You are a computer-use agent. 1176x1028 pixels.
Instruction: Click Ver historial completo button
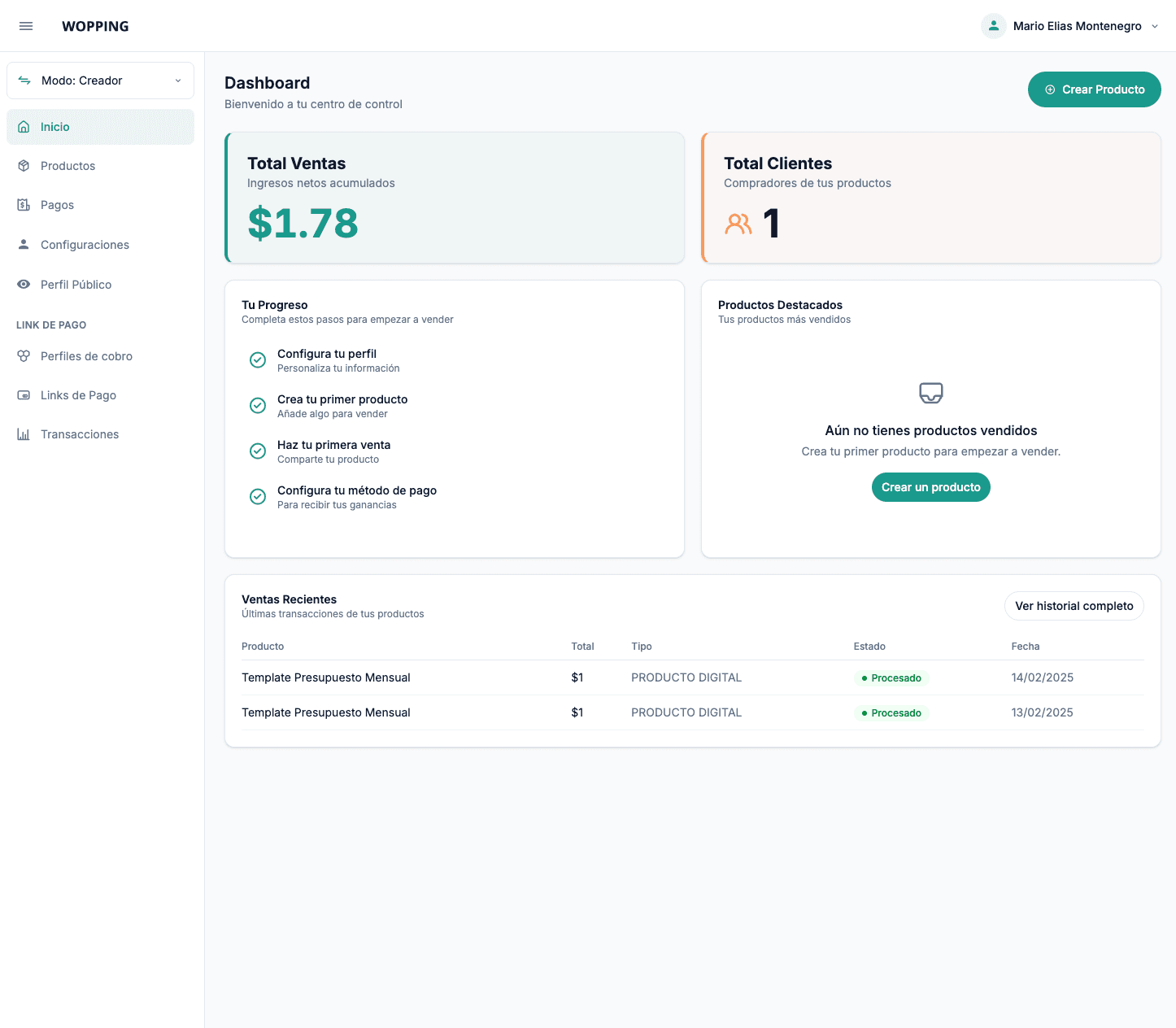[x=1074, y=606]
